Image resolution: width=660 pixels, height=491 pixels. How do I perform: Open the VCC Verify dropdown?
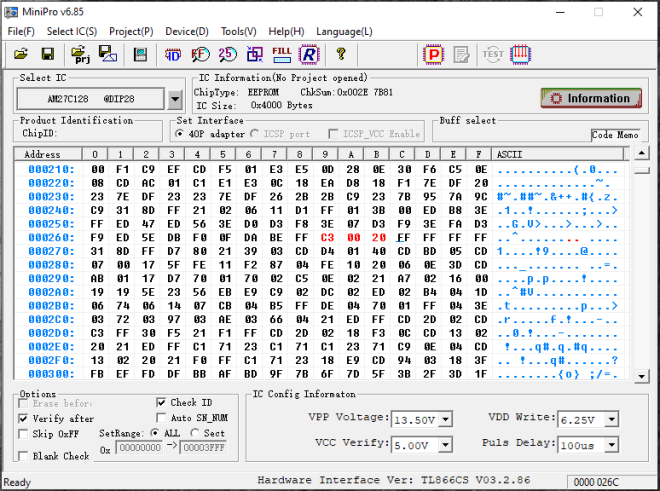coord(445,445)
